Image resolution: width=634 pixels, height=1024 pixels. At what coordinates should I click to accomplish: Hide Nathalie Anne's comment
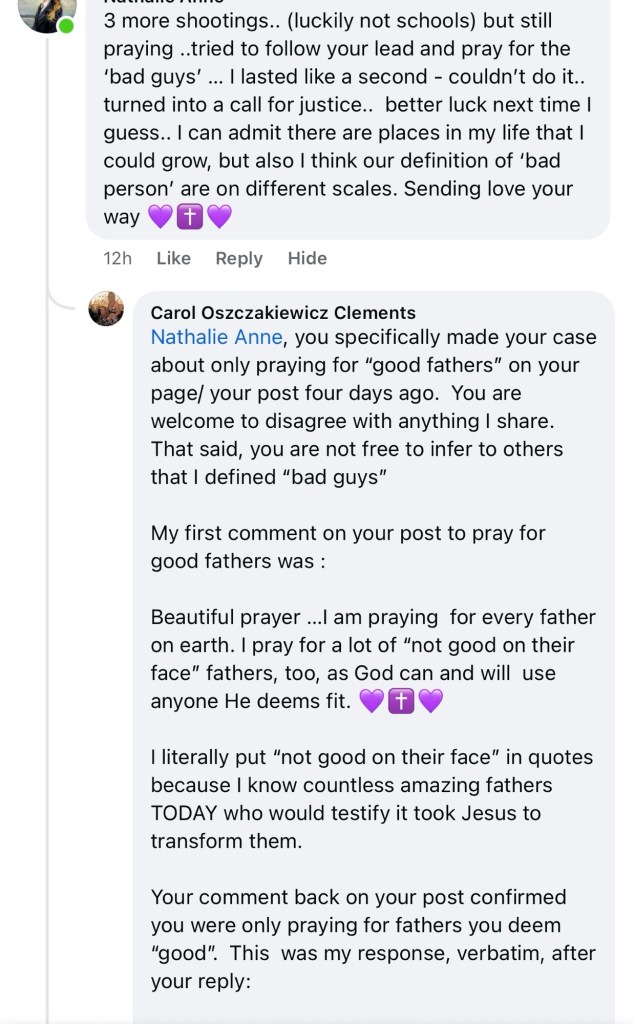pos(307,258)
